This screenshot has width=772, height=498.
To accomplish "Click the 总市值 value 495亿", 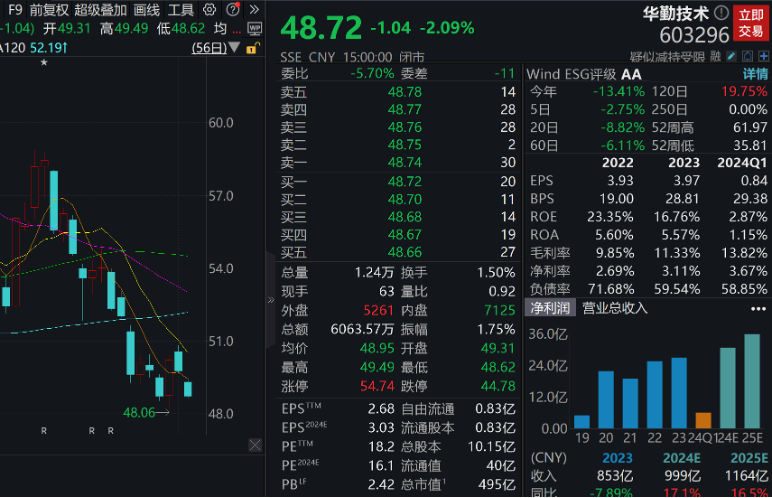I will [497, 485].
